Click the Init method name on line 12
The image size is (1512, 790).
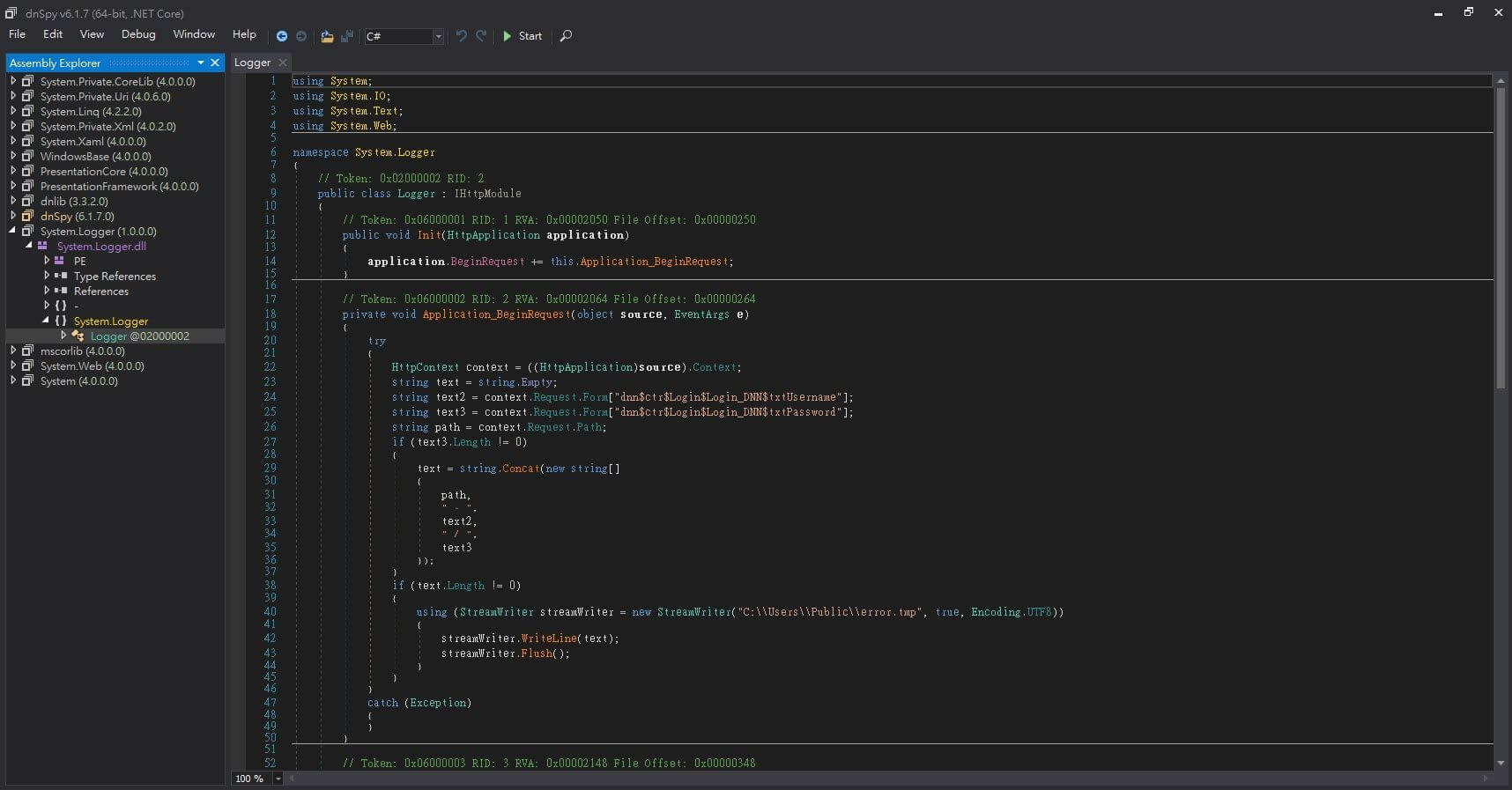(429, 234)
